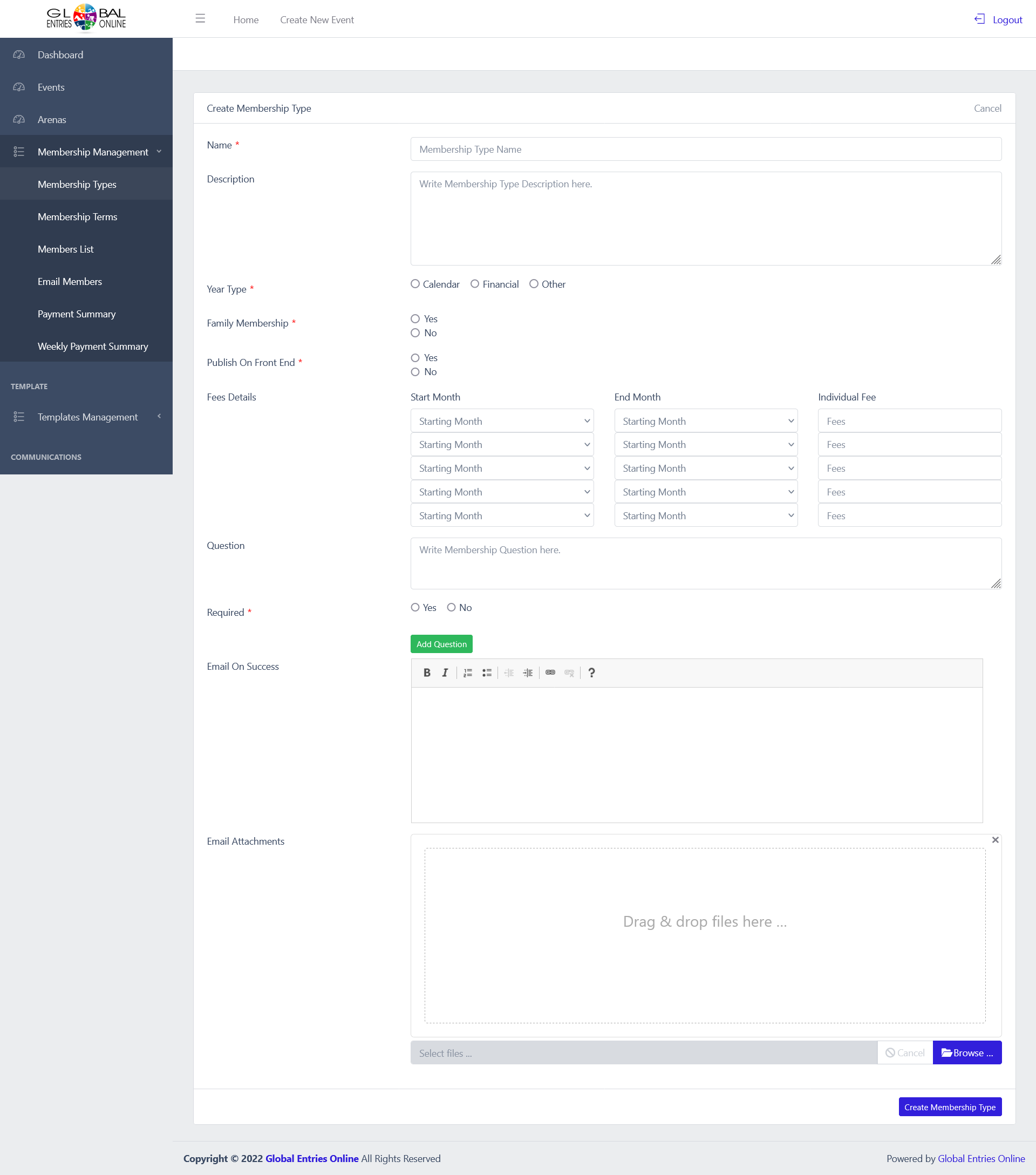
Task: Select Financial year type
Action: (475, 284)
